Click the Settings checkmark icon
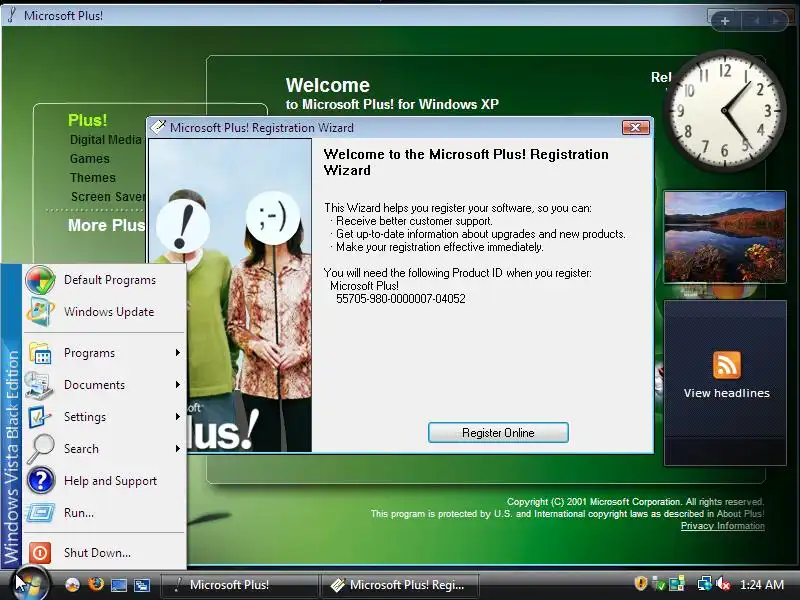The image size is (800, 600). coord(39,417)
